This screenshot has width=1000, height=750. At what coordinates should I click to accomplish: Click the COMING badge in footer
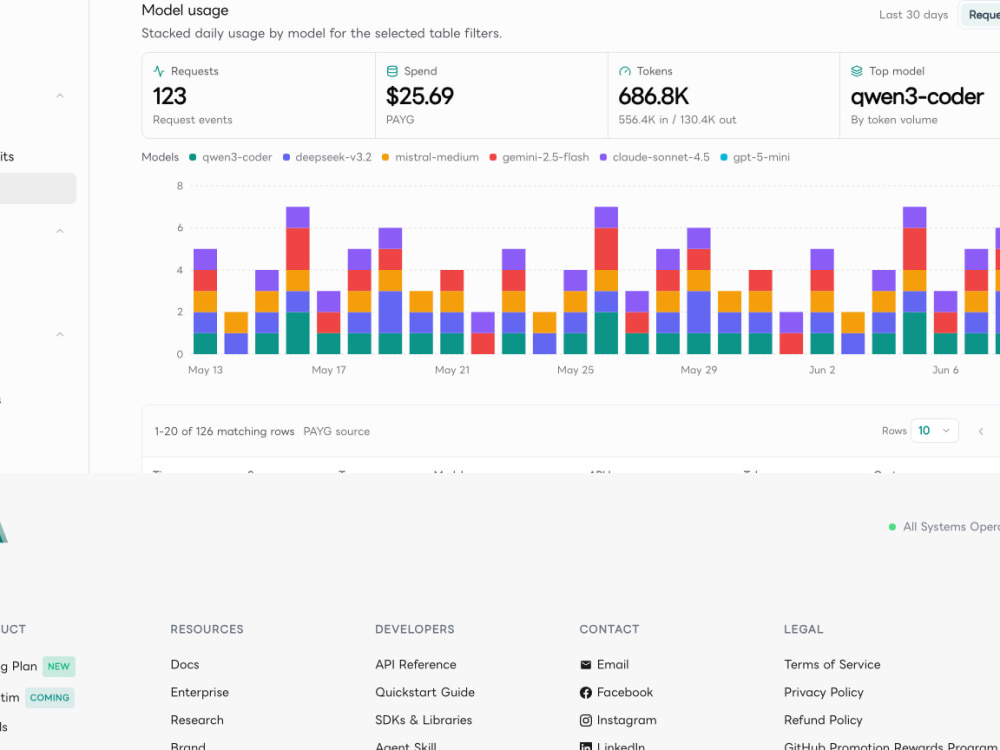click(50, 698)
